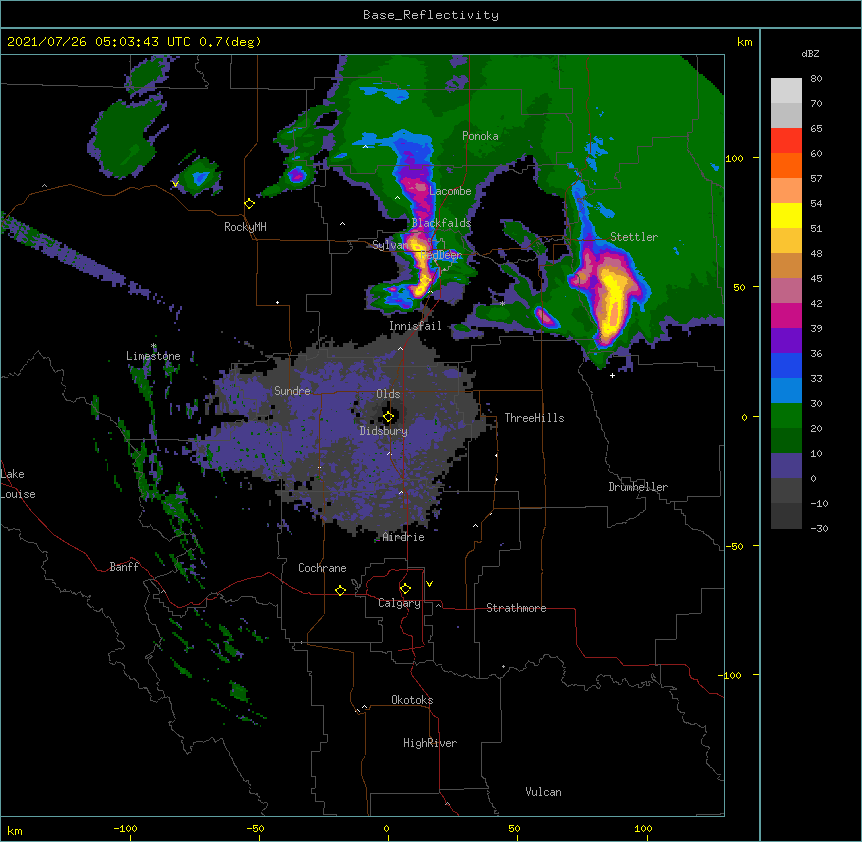Viewport: 862px width, 842px height.
Task: Click the Stettler label
Action: pos(634,237)
